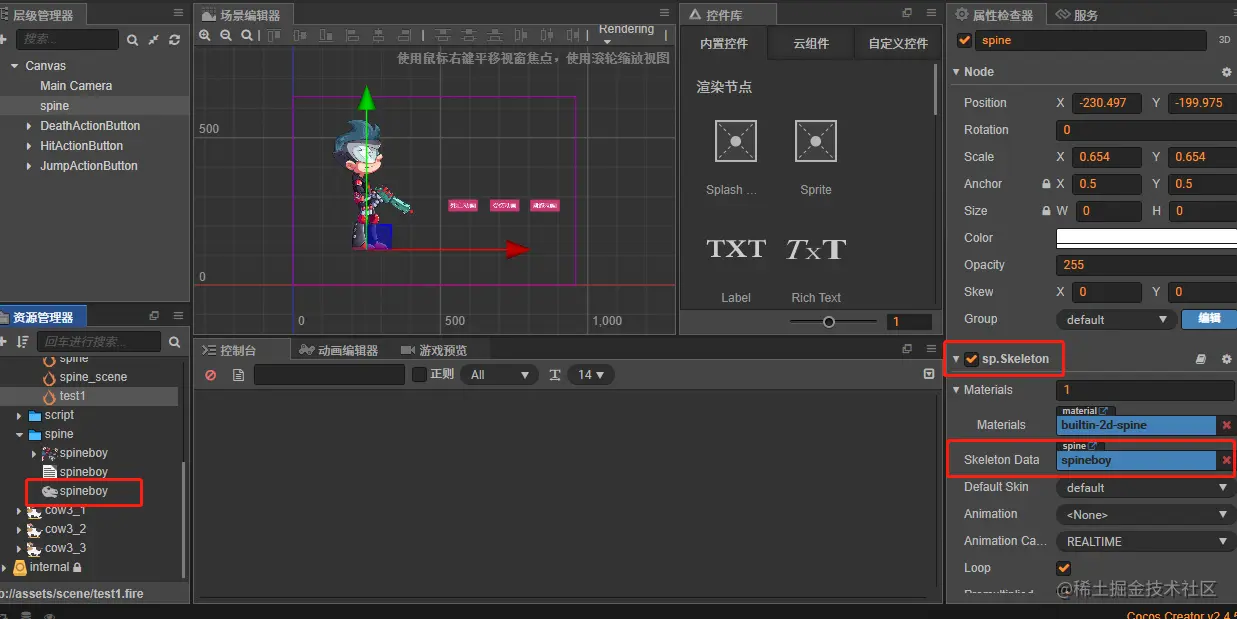
Task: Click the asset manager search icon
Action: click(x=175, y=342)
